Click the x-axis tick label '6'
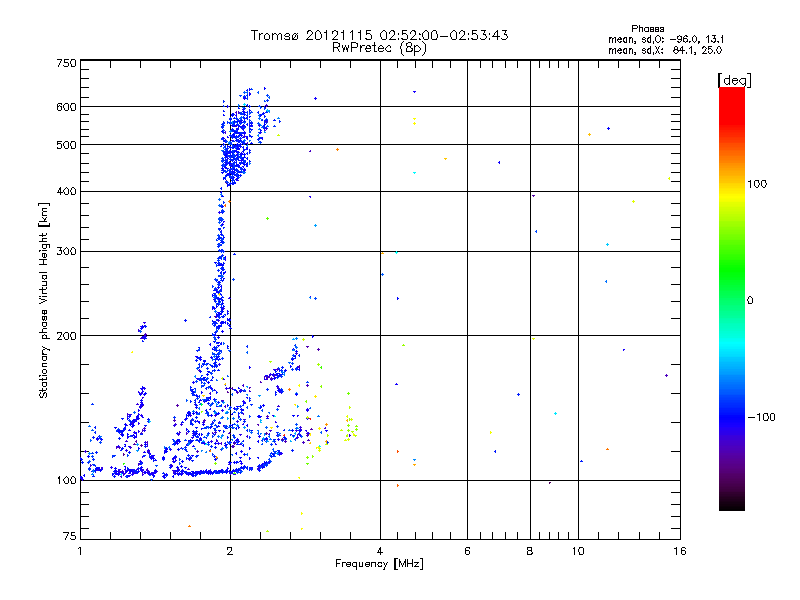Image resolution: width=800 pixels, height=600 pixels. point(467,551)
